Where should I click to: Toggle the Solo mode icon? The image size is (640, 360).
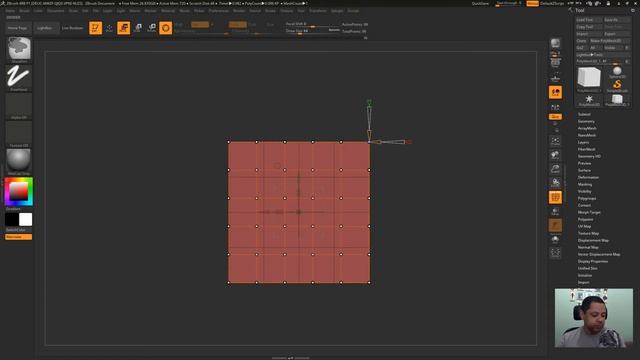555,239
